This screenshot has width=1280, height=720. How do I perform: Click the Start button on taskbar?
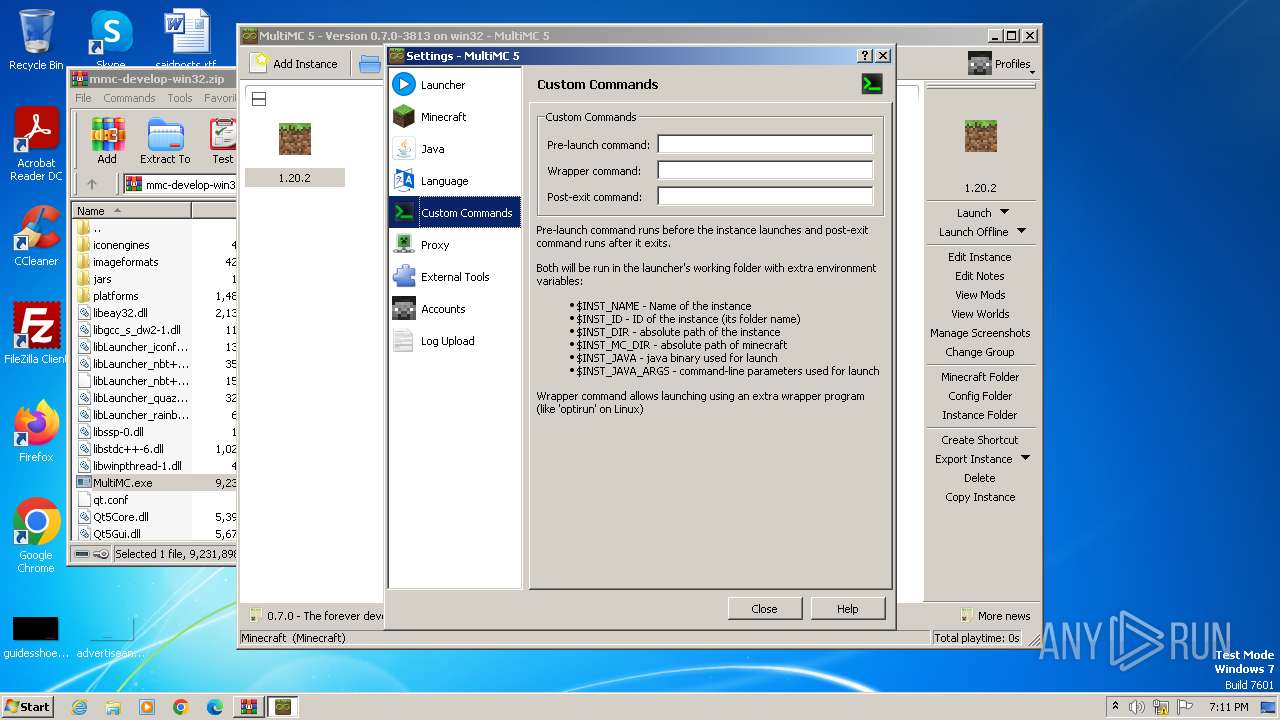pos(27,706)
